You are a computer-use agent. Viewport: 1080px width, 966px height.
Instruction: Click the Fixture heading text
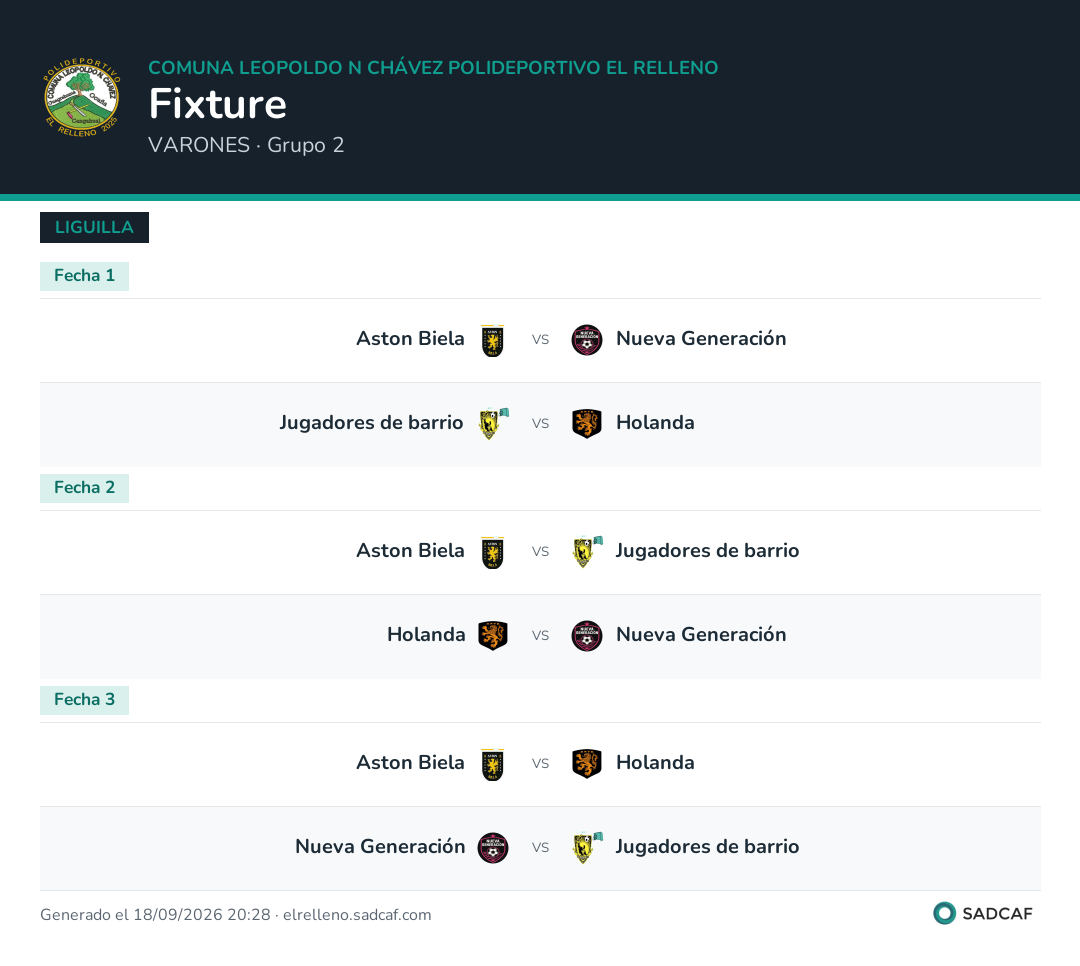click(x=218, y=104)
